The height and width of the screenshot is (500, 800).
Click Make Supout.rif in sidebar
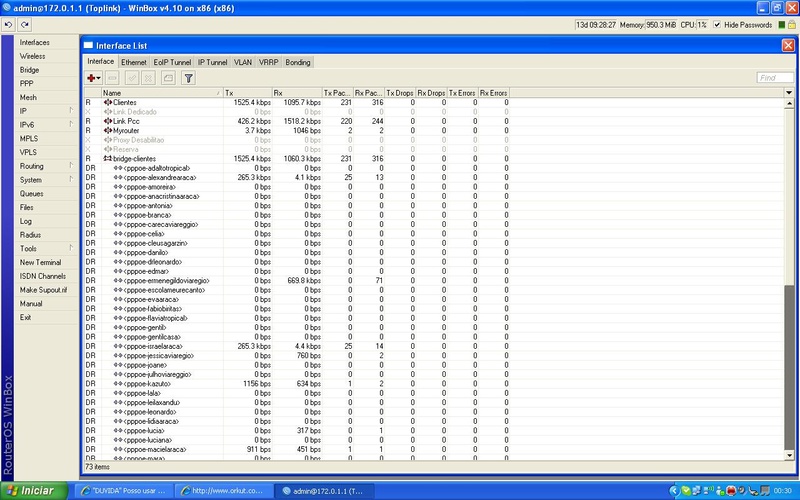tap(46, 290)
